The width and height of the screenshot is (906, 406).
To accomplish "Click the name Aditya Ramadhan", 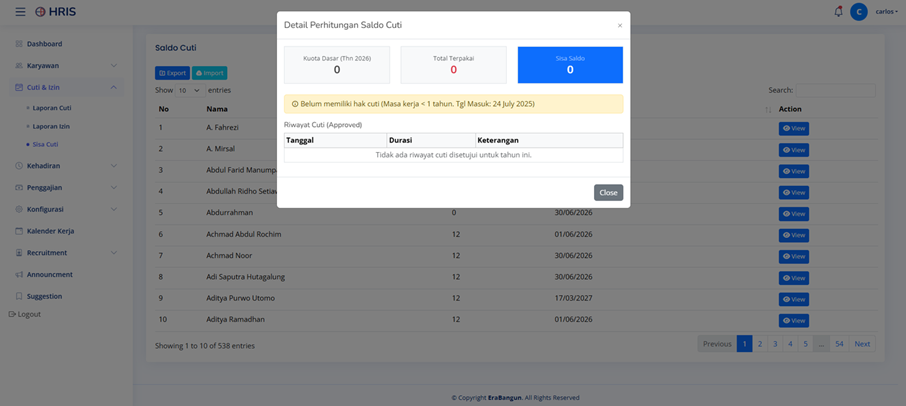I will (x=235, y=320).
